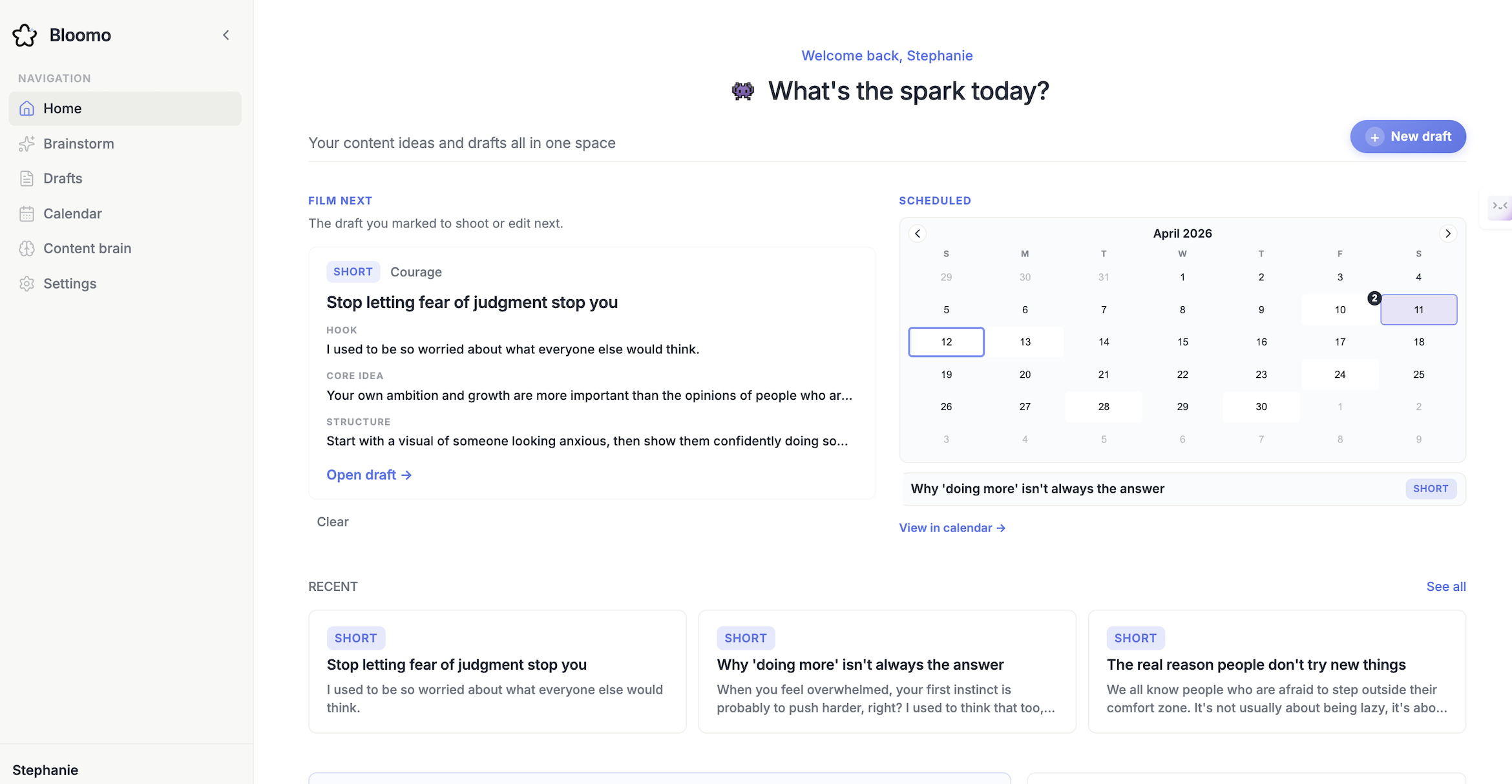Open Brainstorm using its sparkle icon
1512x784 pixels.
click(x=26, y=143)
